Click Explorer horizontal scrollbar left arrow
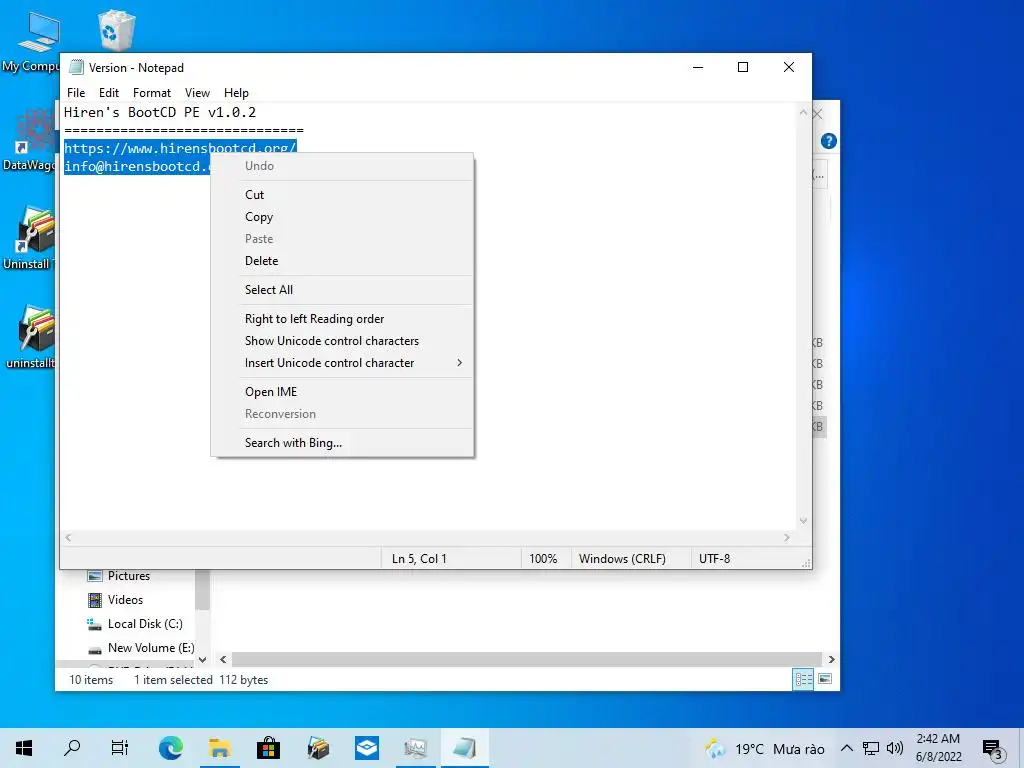The height and width of the screenshot is (768, 1024). (223, 660)
